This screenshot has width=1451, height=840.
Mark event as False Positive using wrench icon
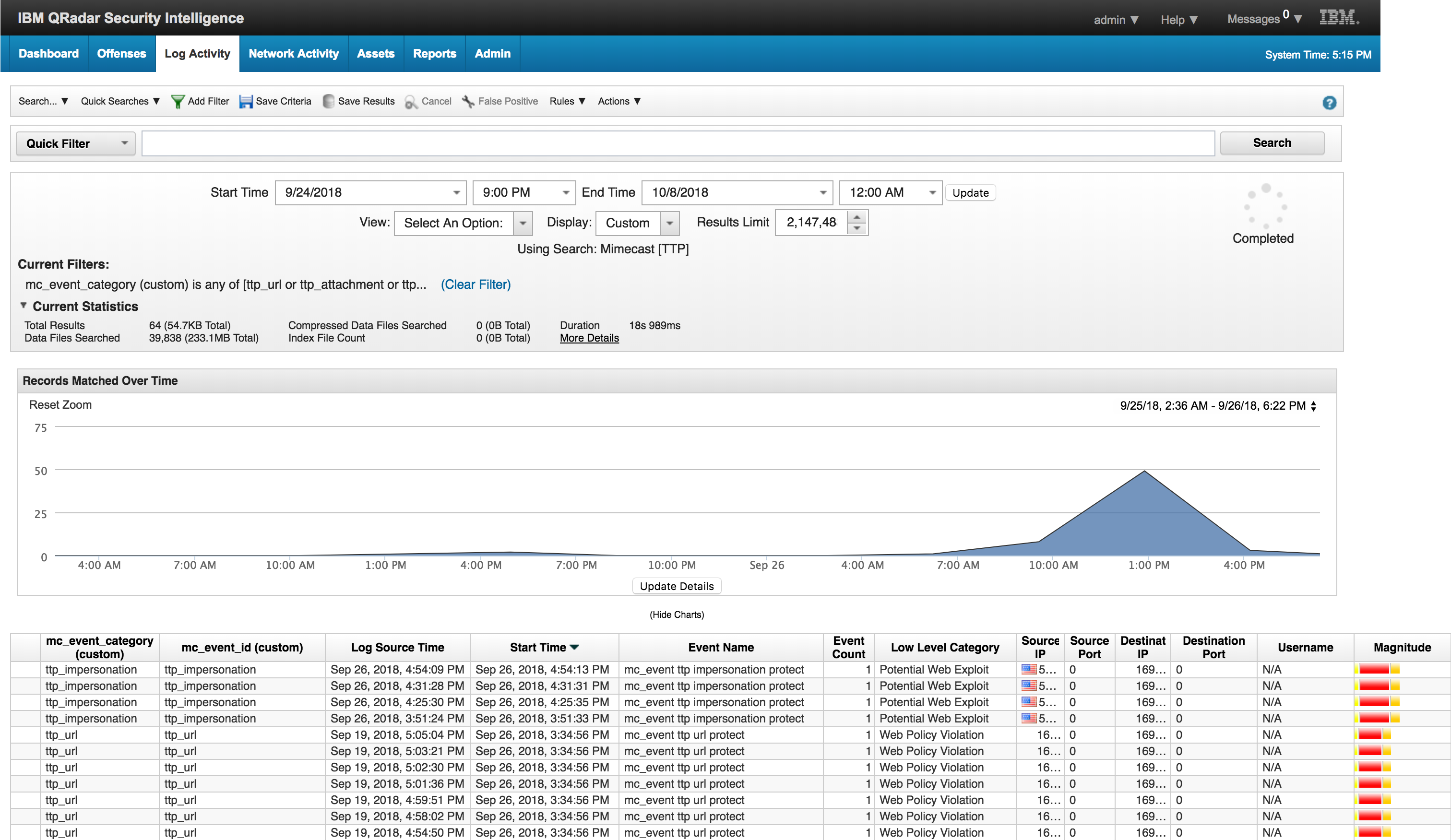[x=468, y=101]
